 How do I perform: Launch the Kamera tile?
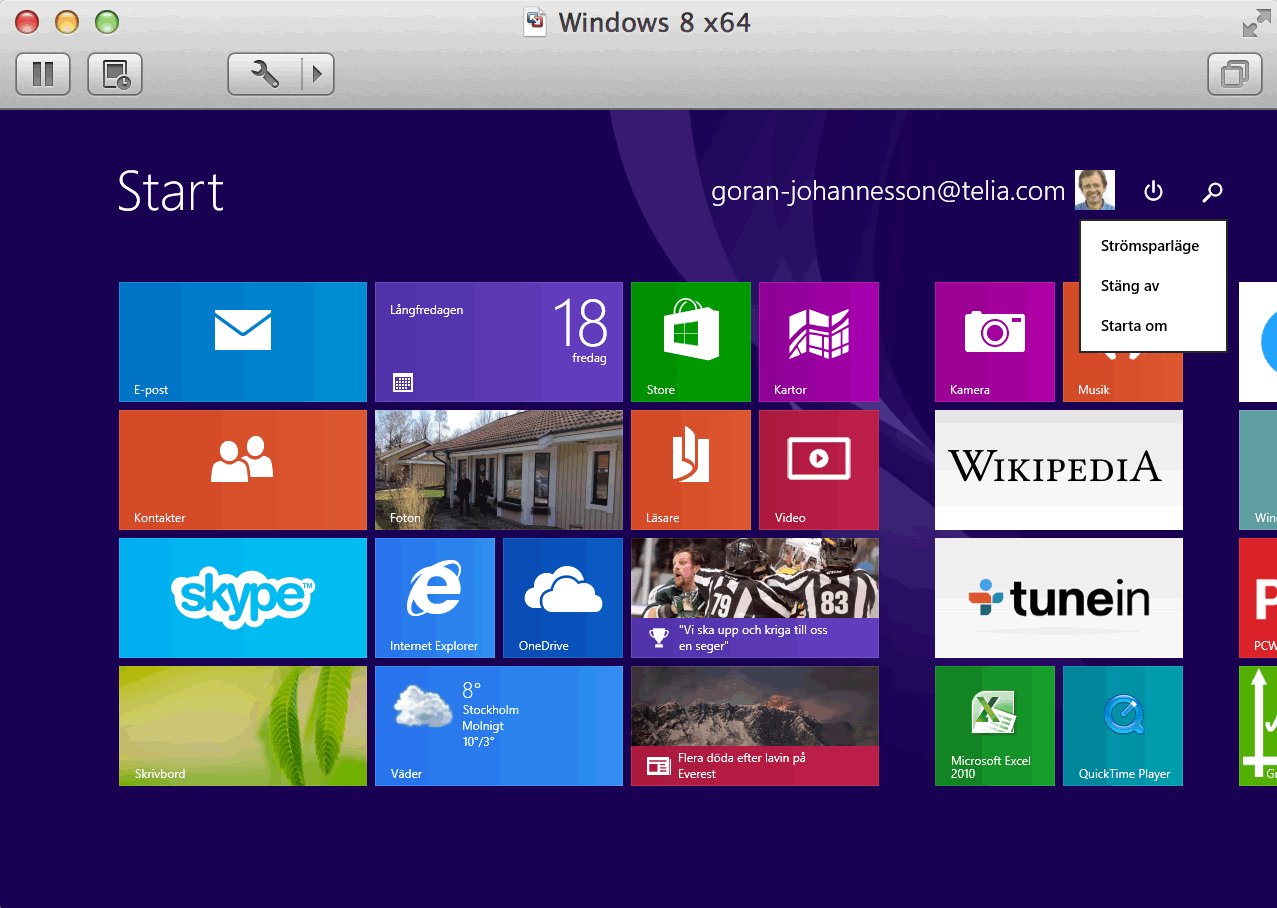[x=995, y=341]
